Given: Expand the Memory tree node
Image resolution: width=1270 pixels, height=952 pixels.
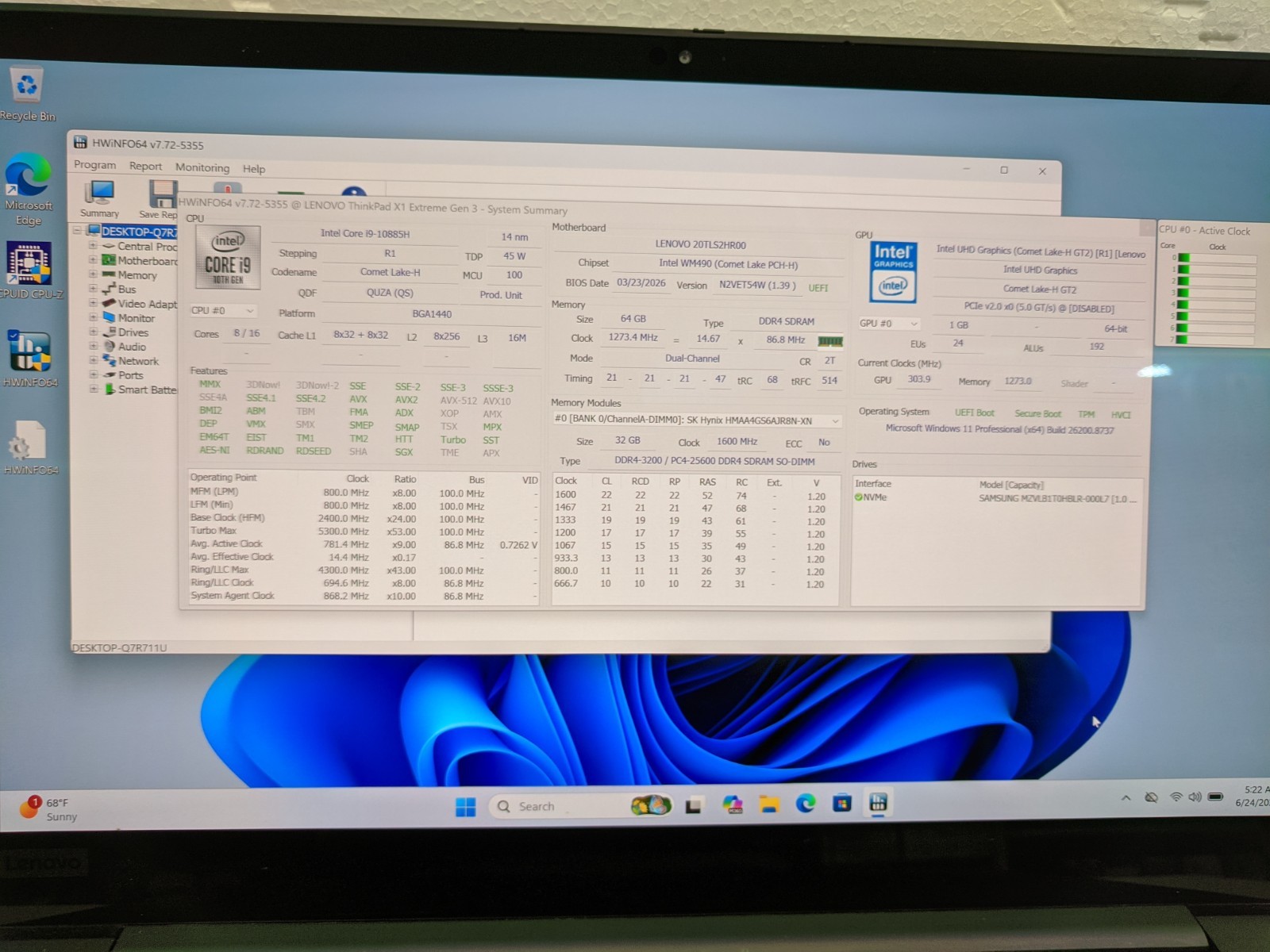Looking at the screenshot, I should (x=93, y=274).
